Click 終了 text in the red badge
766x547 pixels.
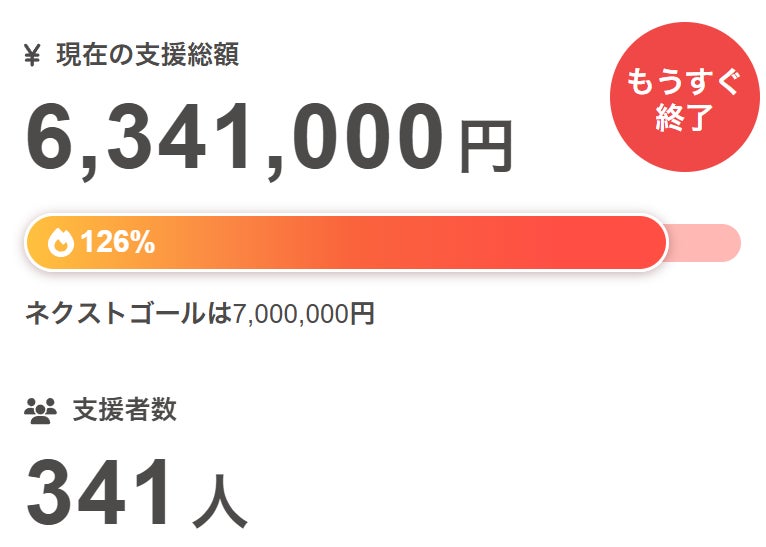(685, 118)
